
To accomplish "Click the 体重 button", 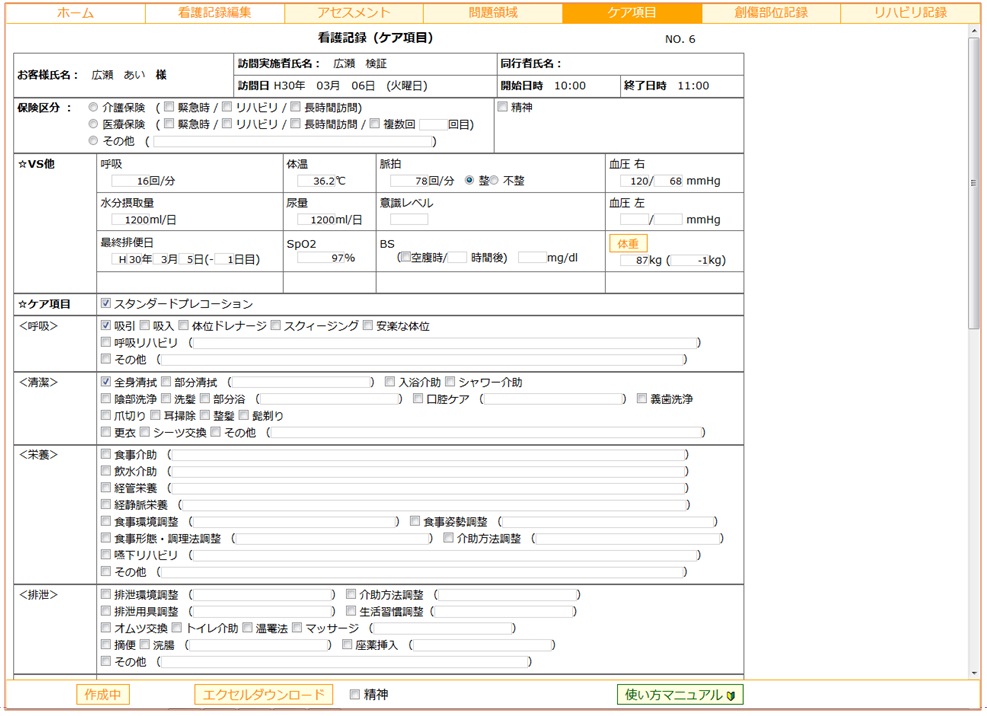I will click(x=628, y=243).
